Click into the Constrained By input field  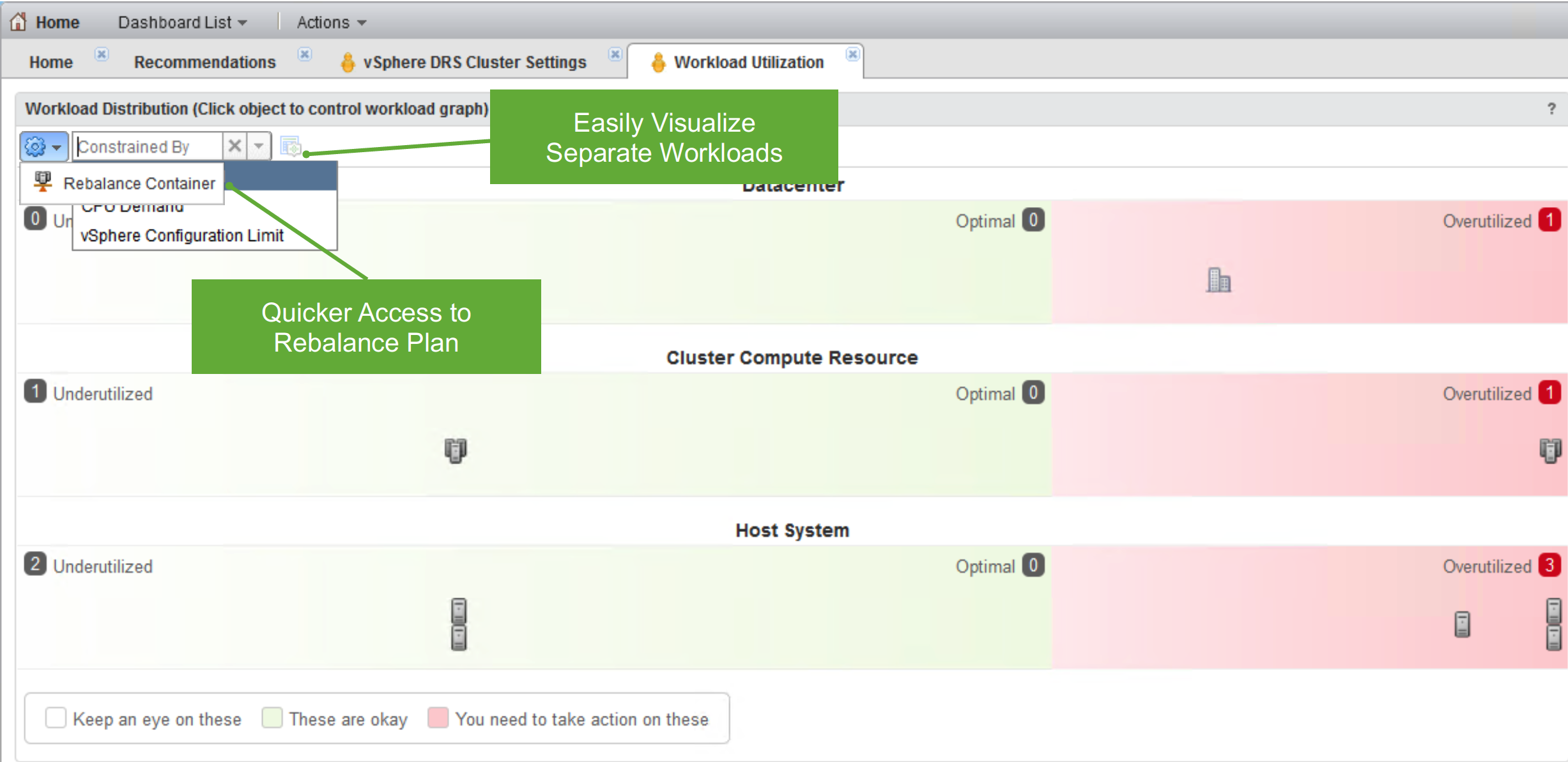(148, 146)
